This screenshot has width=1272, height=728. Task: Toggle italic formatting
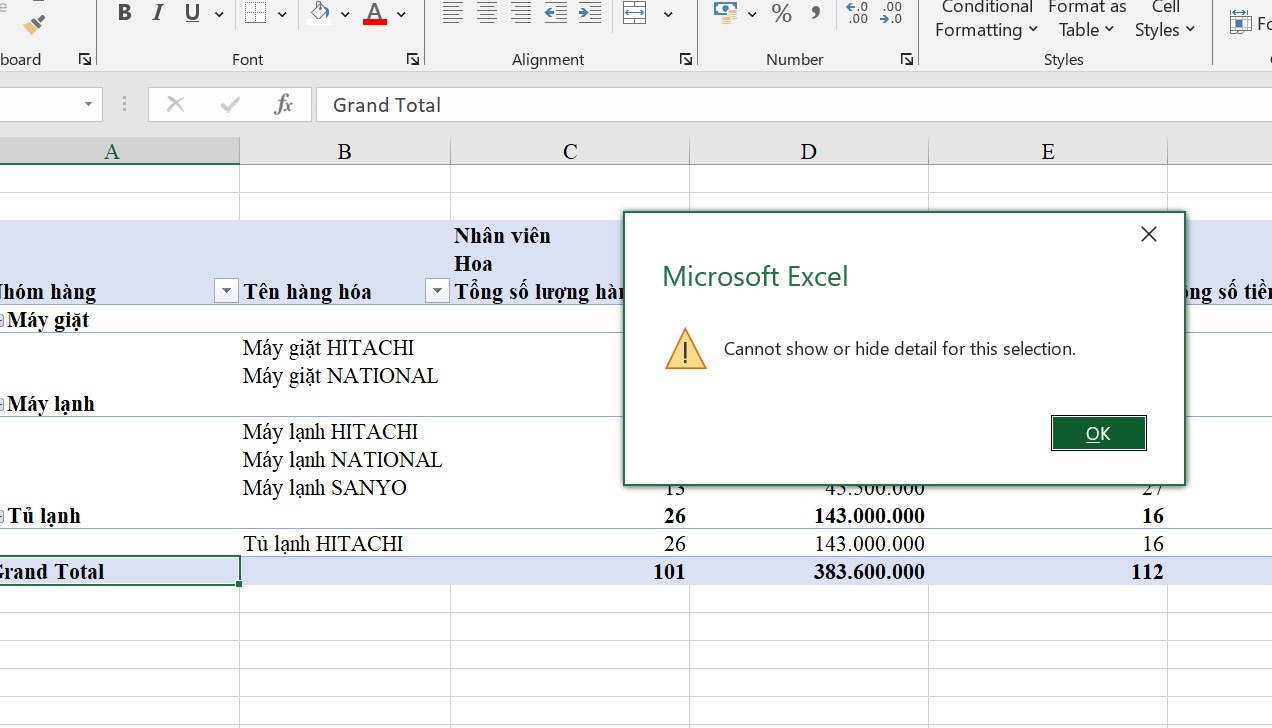[x=157, y=13]
